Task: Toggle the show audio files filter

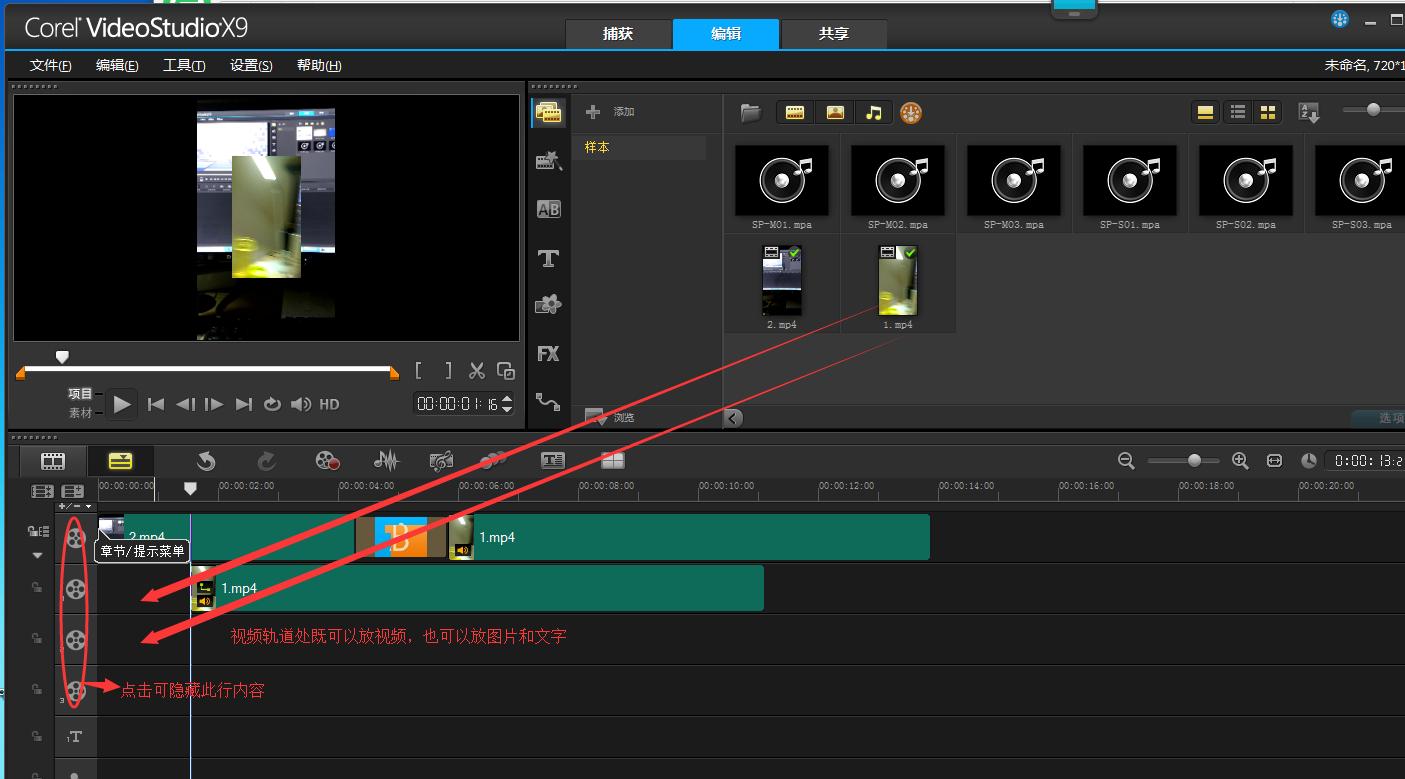Action: coord(873,112)
